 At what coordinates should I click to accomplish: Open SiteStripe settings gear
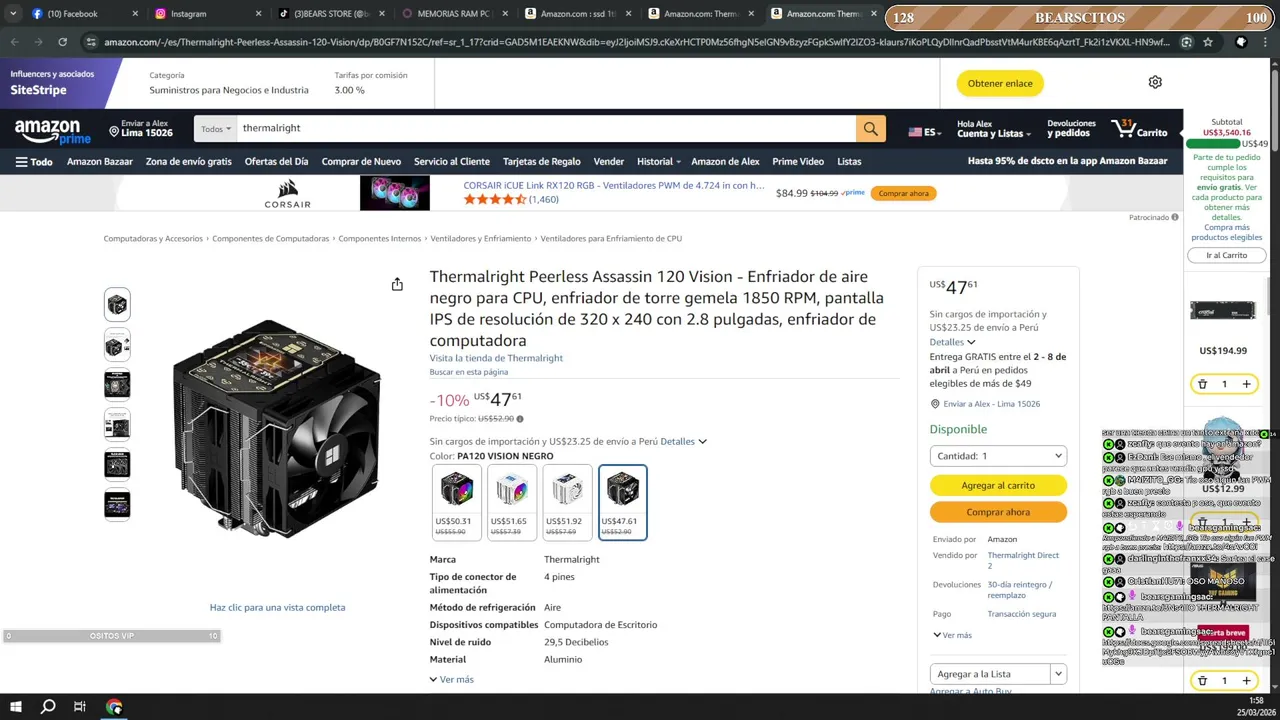pos(1155,82)
